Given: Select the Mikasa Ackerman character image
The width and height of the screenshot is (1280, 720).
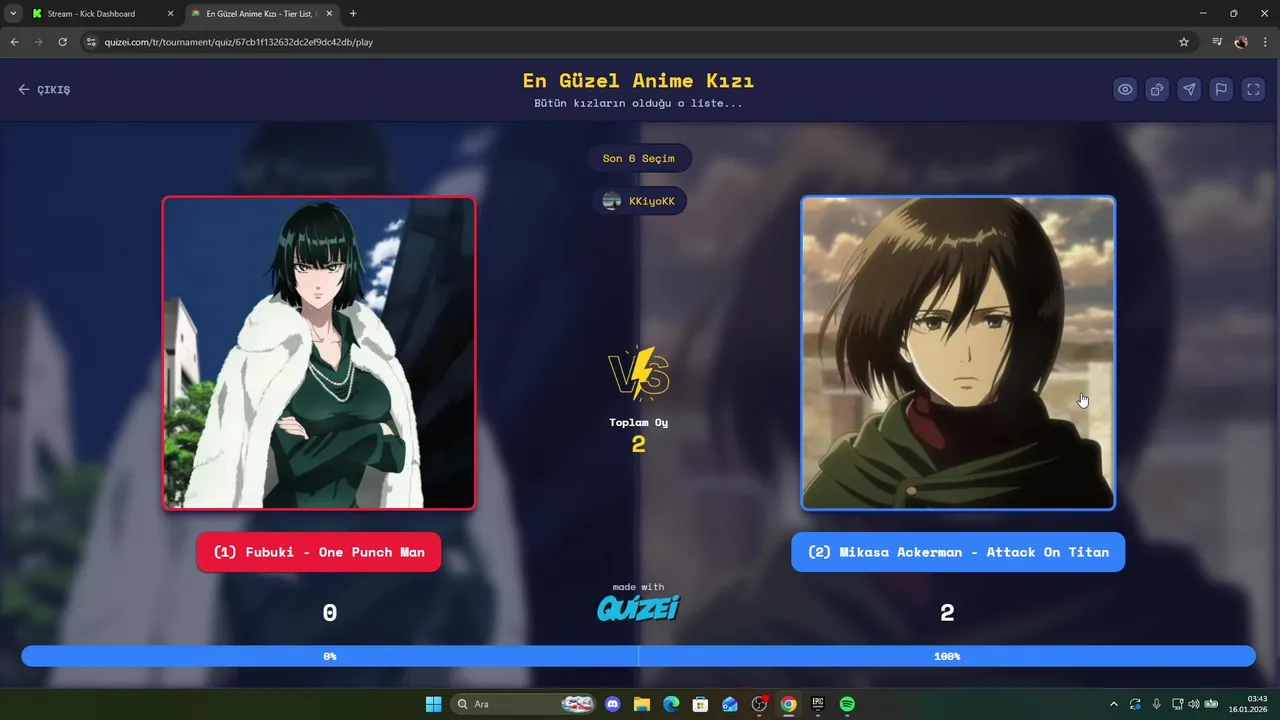Looking at the screenshot, I should tap(958, 353).
